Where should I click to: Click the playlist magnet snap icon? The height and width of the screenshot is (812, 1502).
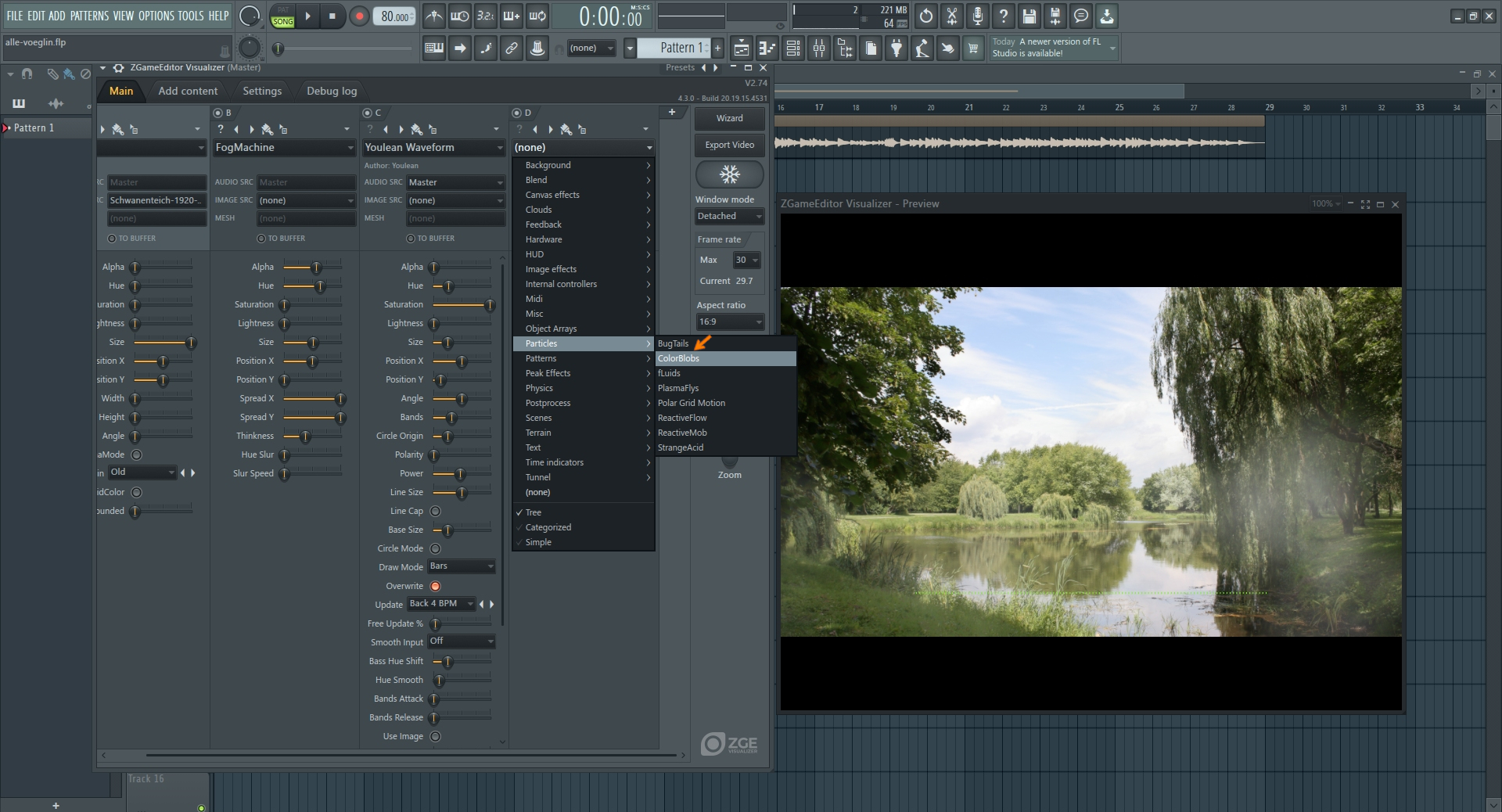point(27,74)
